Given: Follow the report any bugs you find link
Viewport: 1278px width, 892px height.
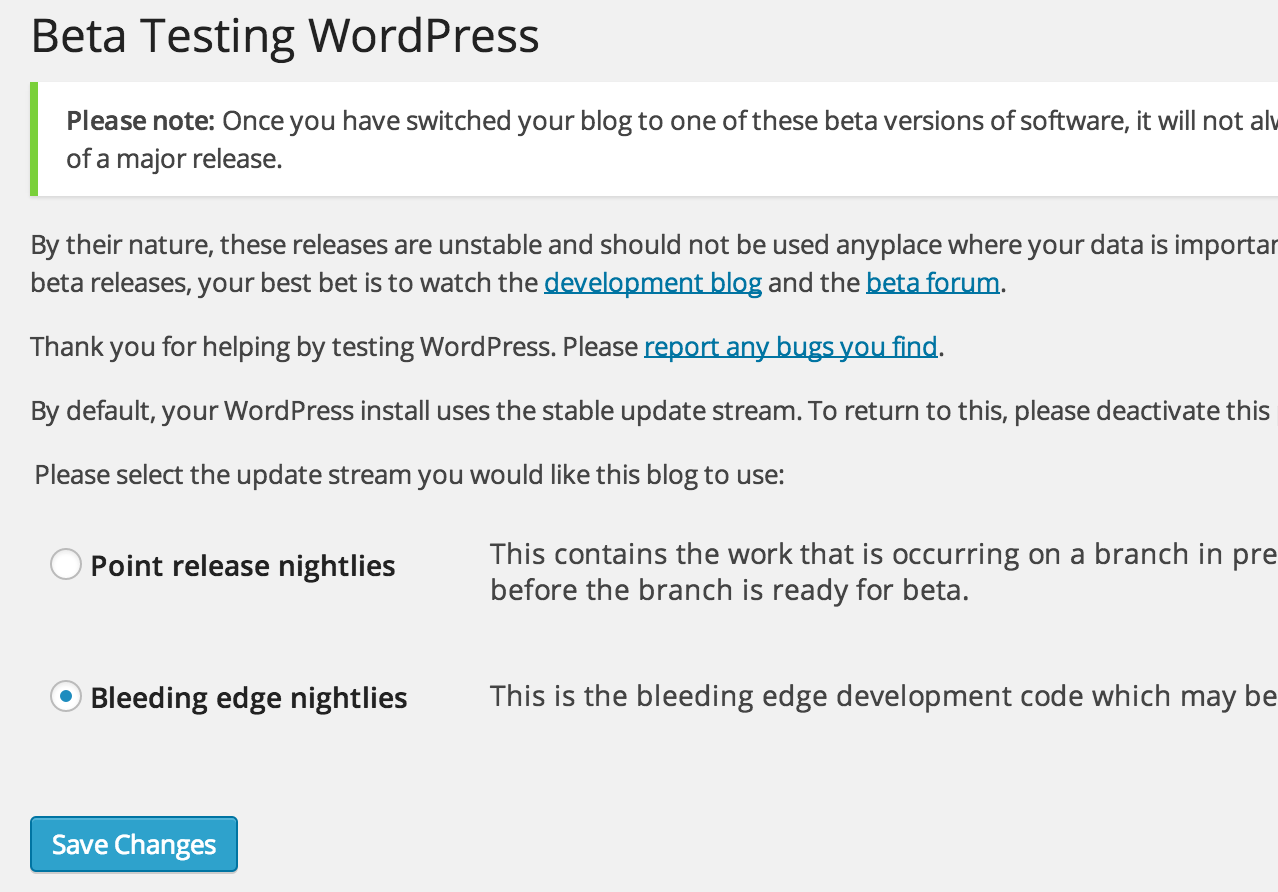Looking at the screenshot, I should coord(791,347).
